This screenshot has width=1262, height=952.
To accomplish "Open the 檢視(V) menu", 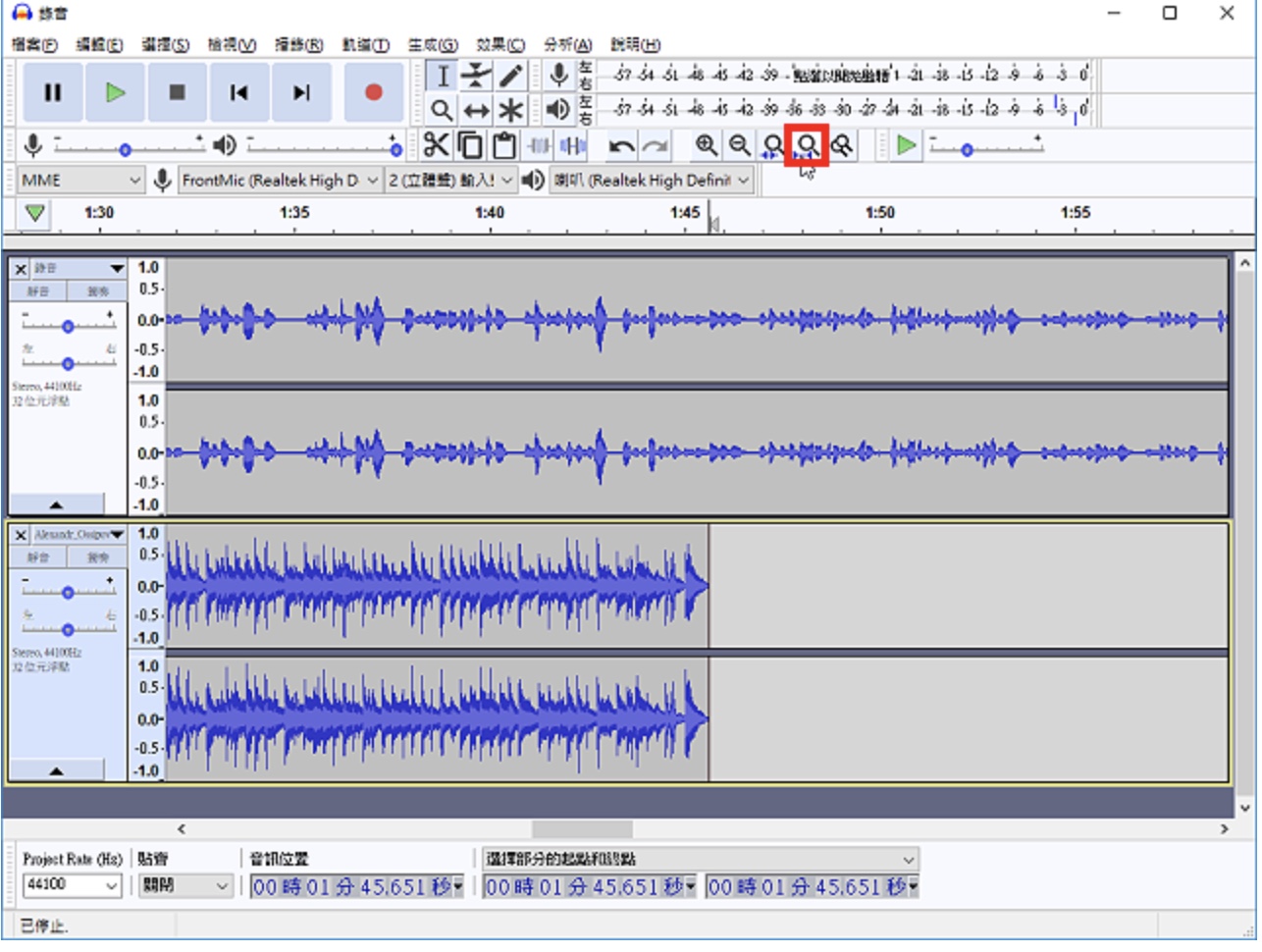I will 232,45.
